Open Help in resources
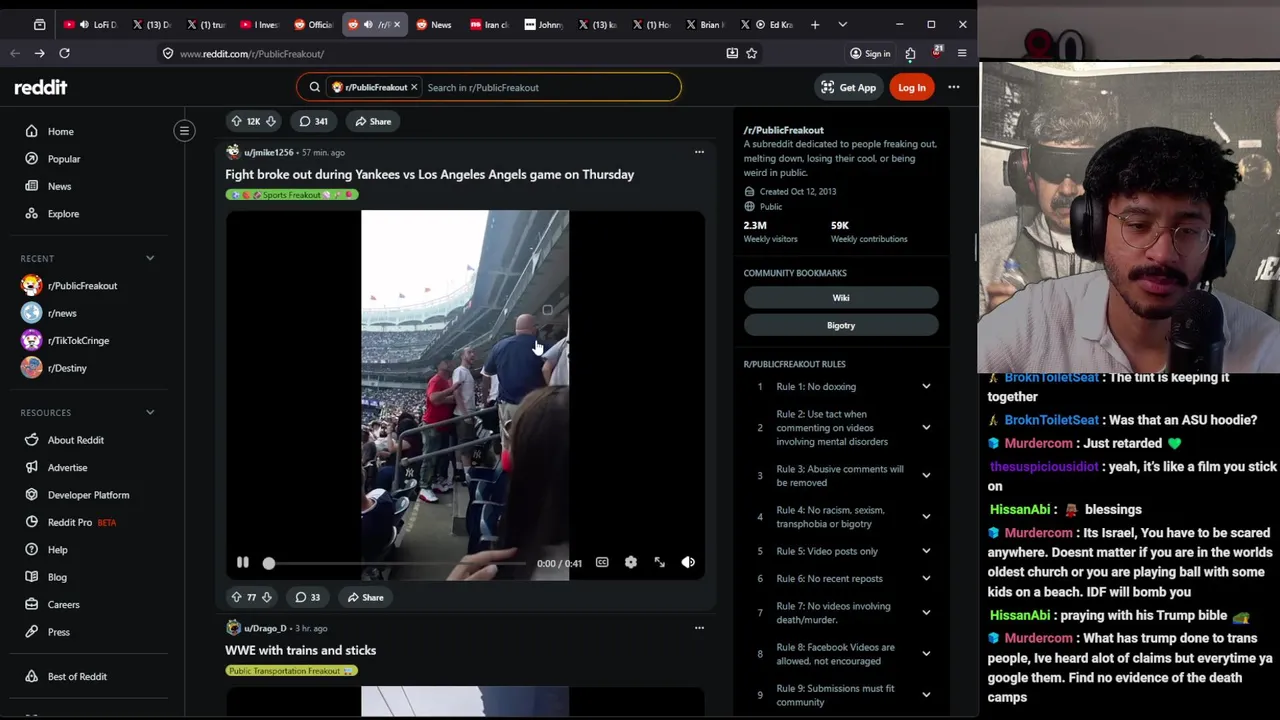 pos(57,550)
